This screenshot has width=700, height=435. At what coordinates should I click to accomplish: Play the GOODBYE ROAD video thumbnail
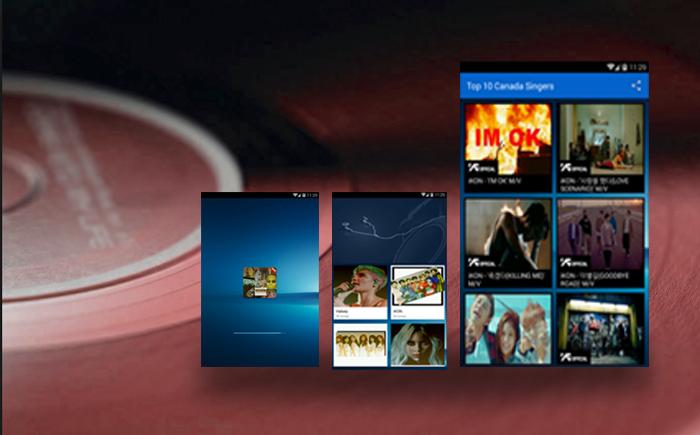tap(600, 234)
